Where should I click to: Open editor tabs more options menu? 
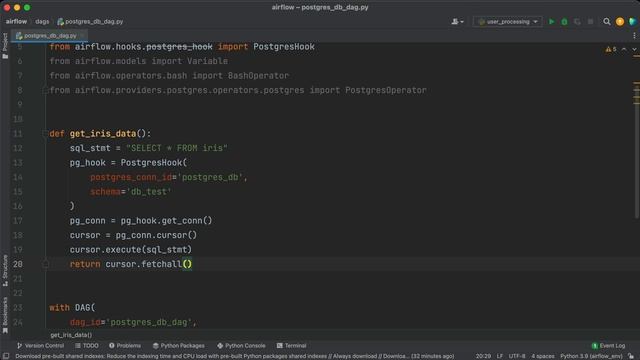click(634, 36)
